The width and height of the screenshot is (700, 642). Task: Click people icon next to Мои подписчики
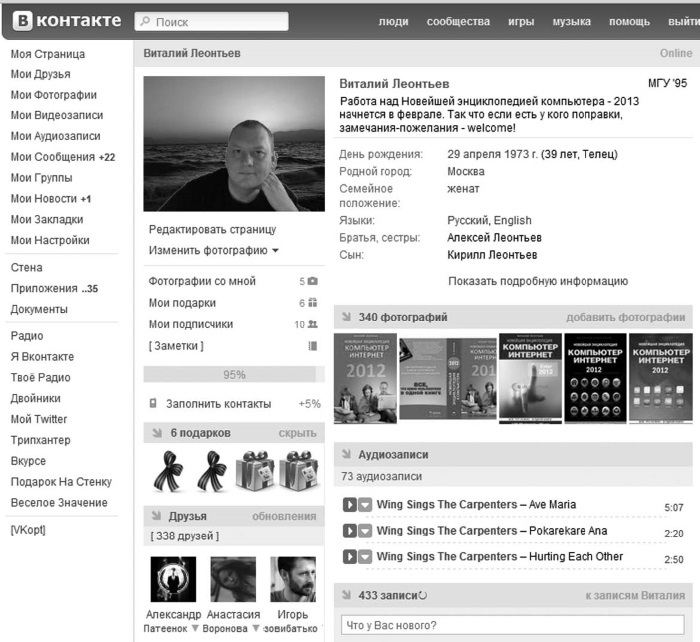[x=312, y=324]
